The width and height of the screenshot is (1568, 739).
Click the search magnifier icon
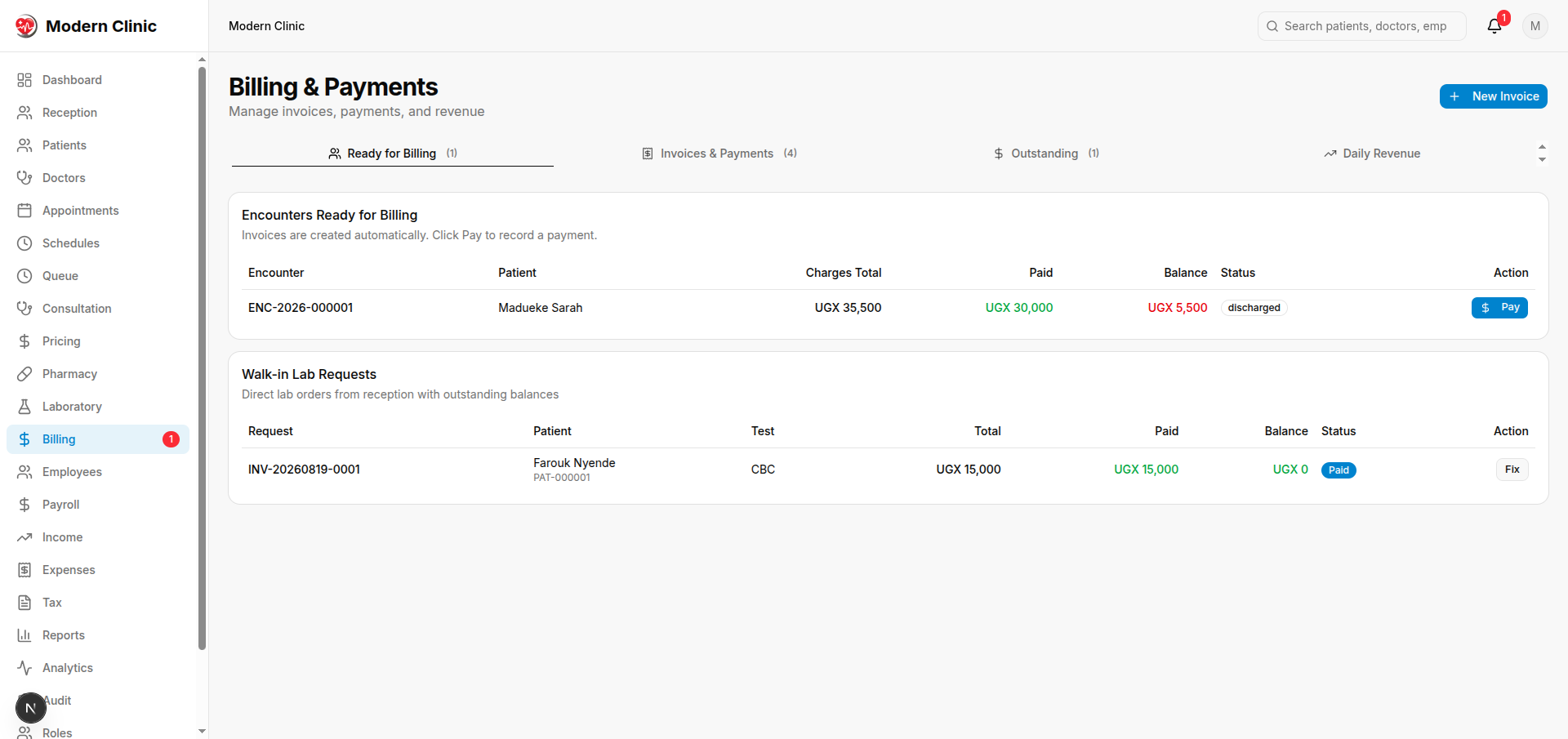click(x=1272, y=26)
